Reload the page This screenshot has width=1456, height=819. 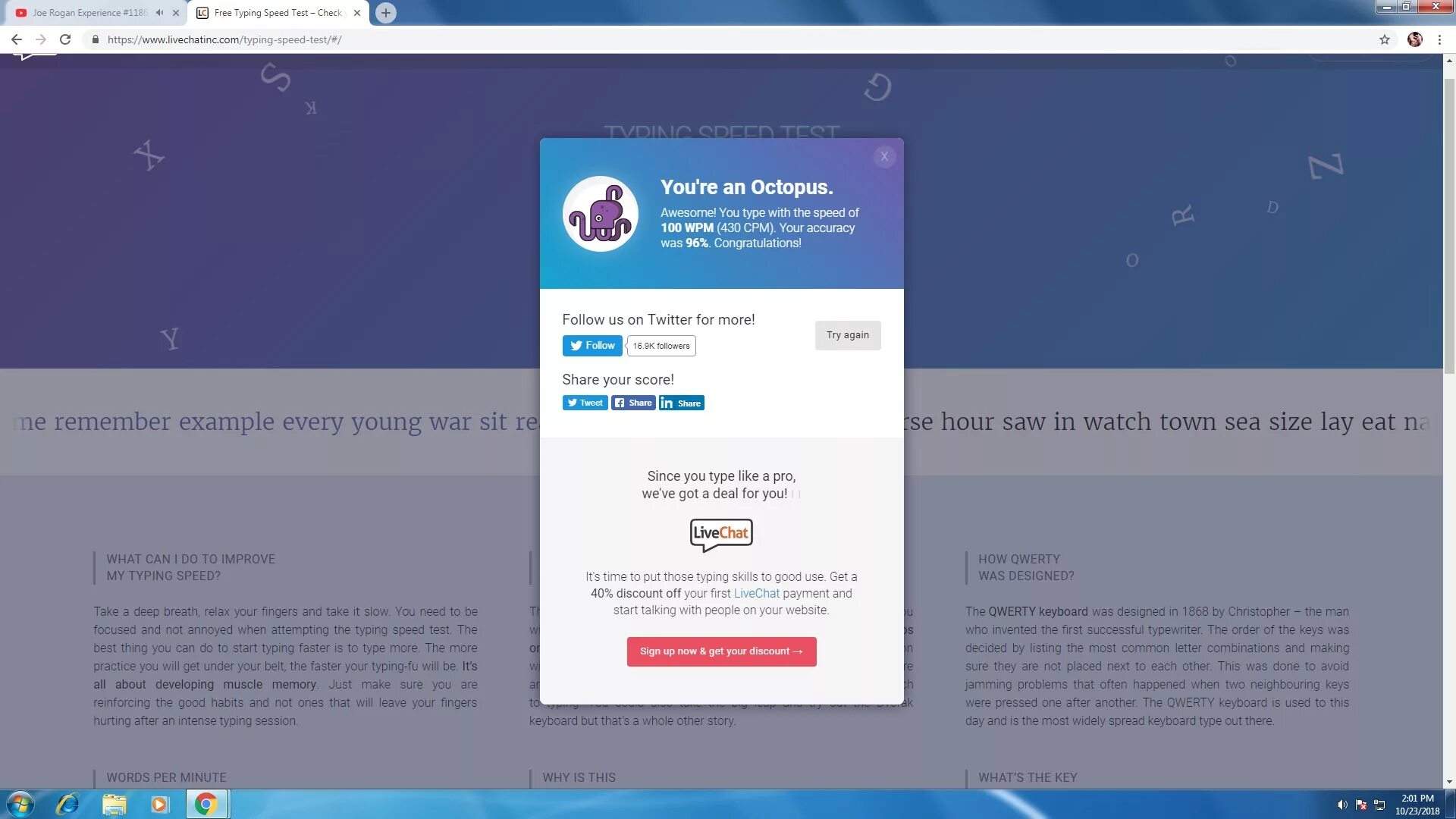pyautogui.click(x=65, y=39)
